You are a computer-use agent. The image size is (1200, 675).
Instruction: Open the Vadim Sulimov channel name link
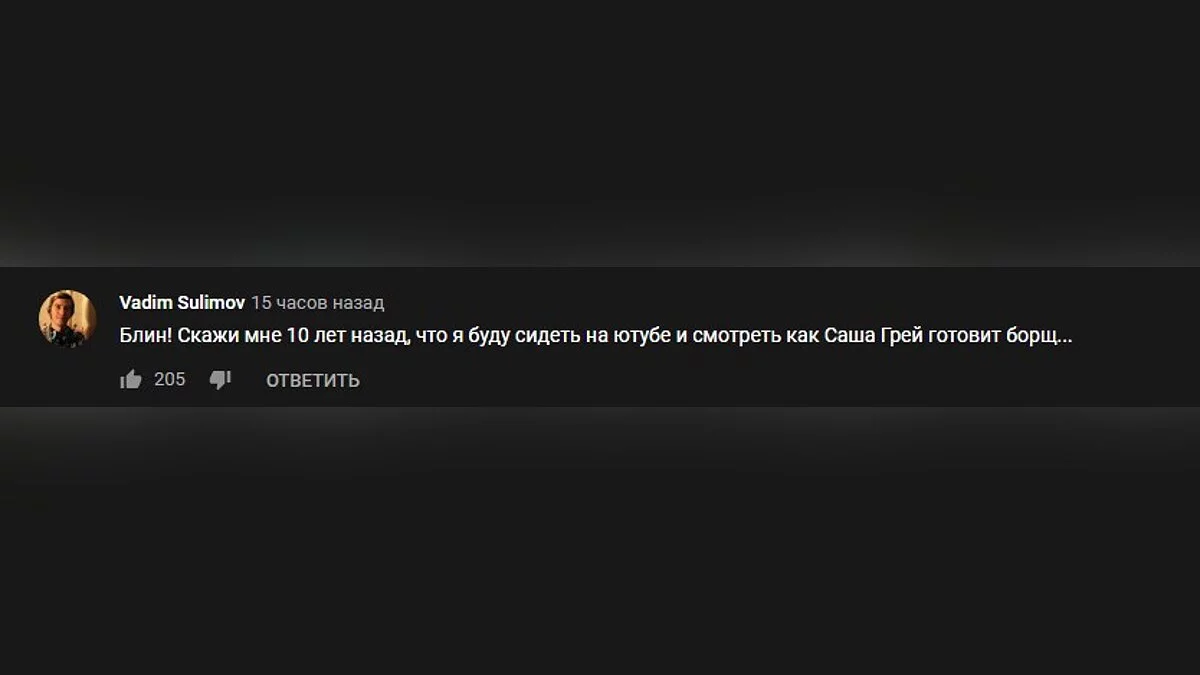point(182,302)
